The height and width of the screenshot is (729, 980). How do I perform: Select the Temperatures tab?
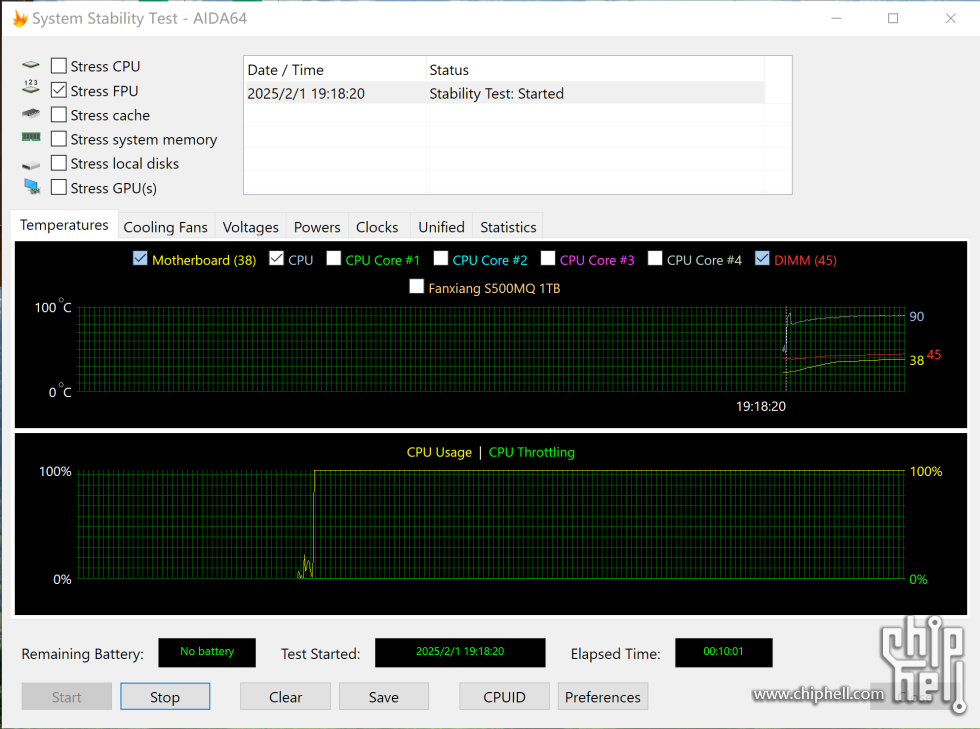(x=64, y=225)
